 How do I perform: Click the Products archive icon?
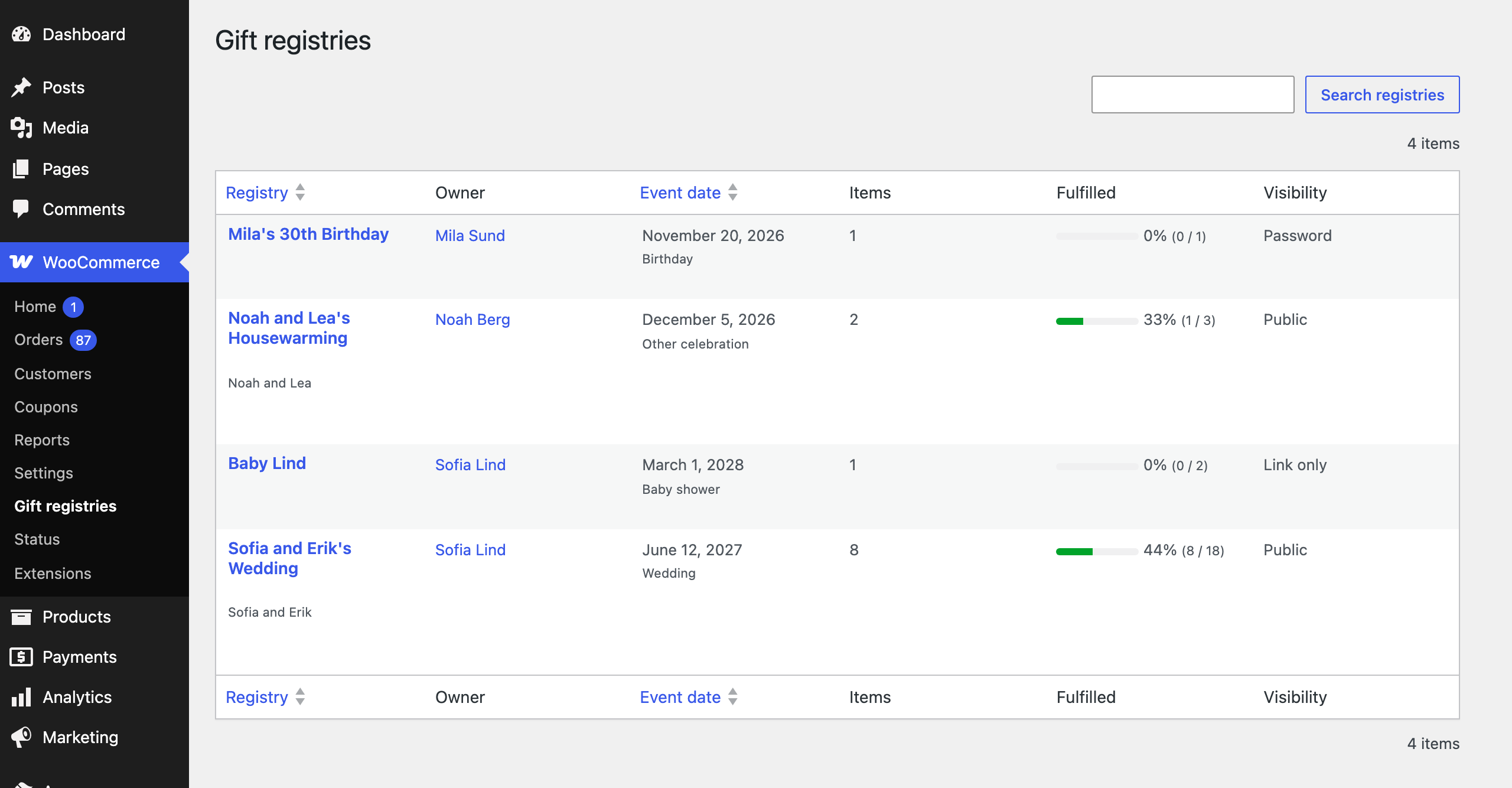21,617
